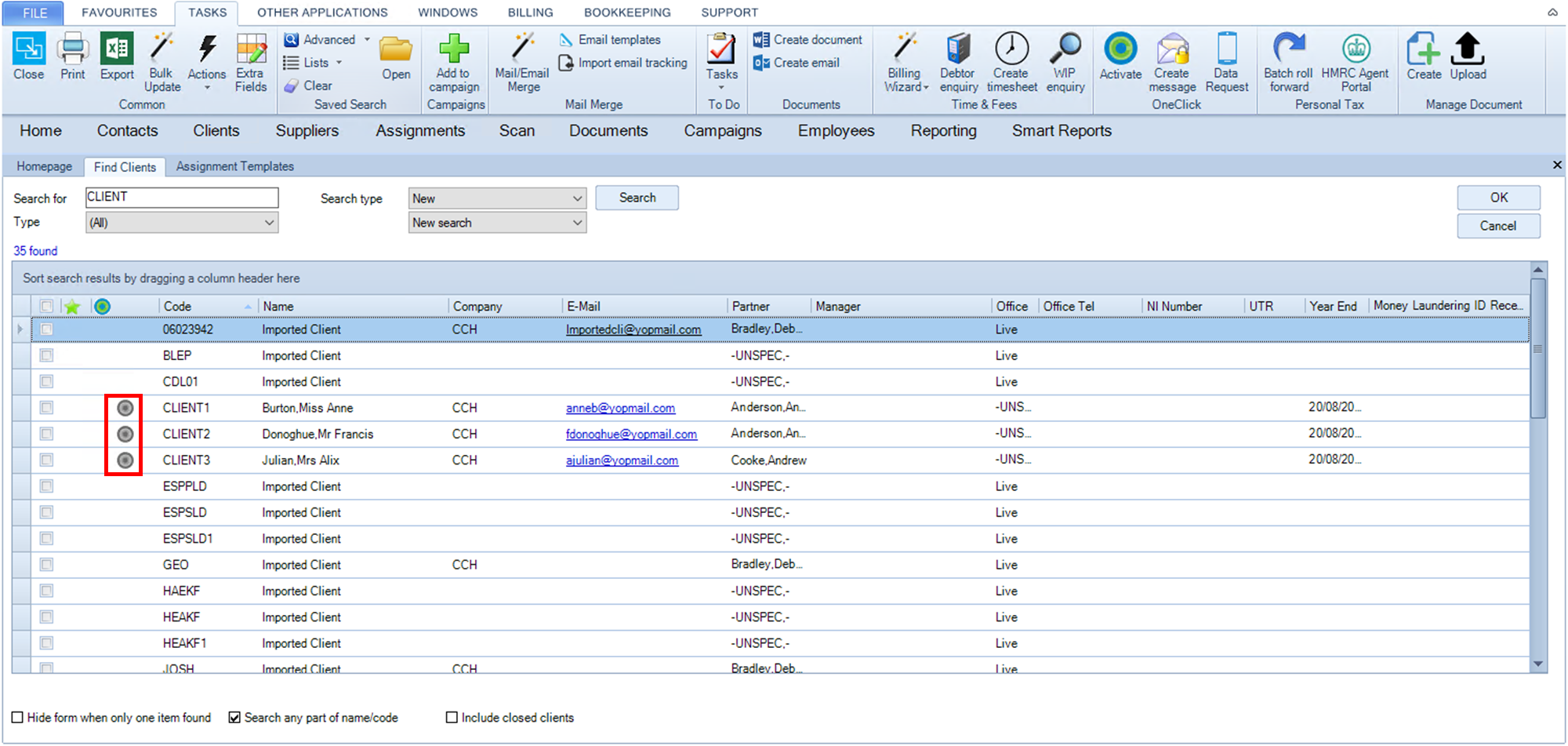Expand the Advanced dropdown arrow
The height and width of the screenshot is (746, 1568).
[x=367, y=39]
